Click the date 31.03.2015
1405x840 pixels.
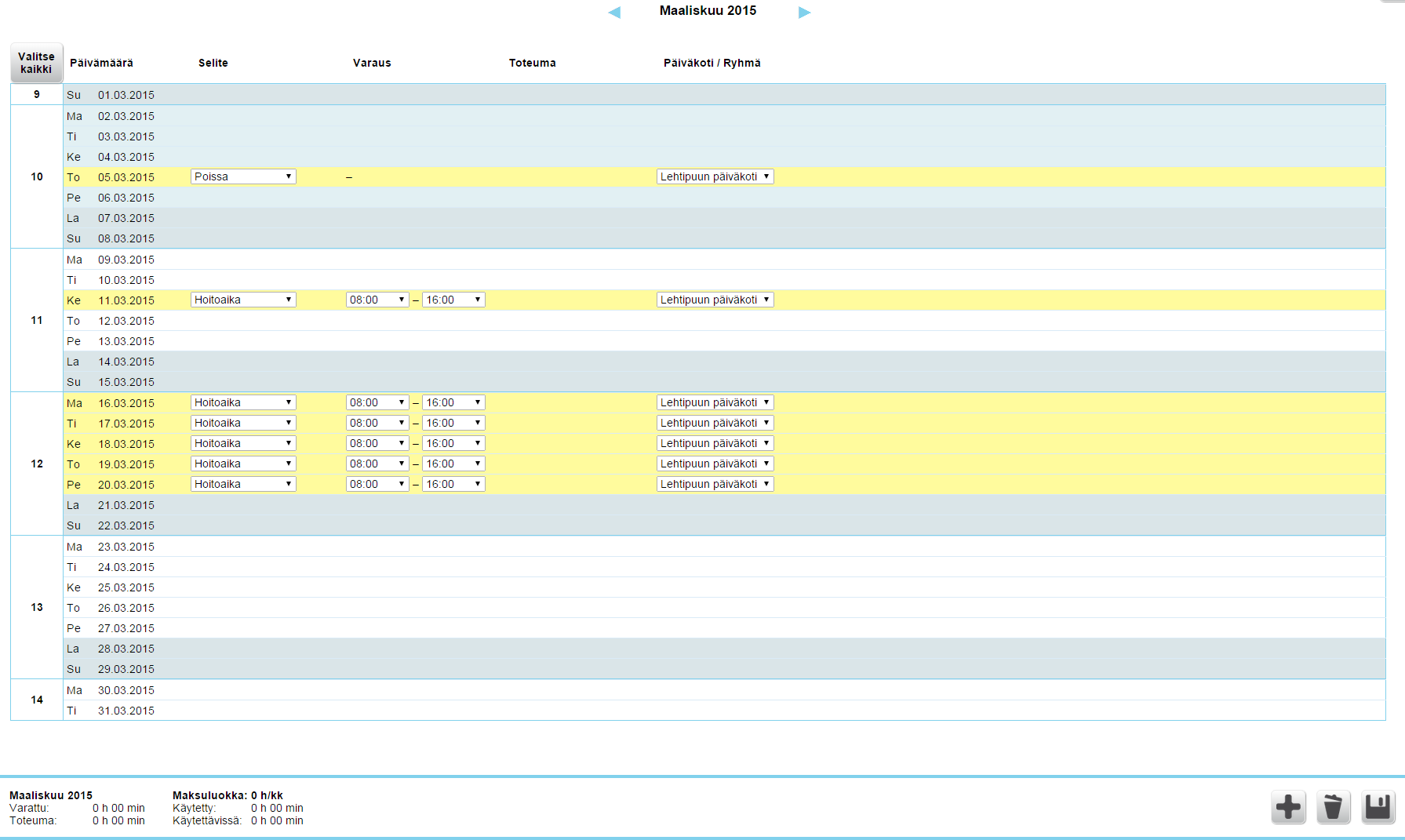point(126,711)
